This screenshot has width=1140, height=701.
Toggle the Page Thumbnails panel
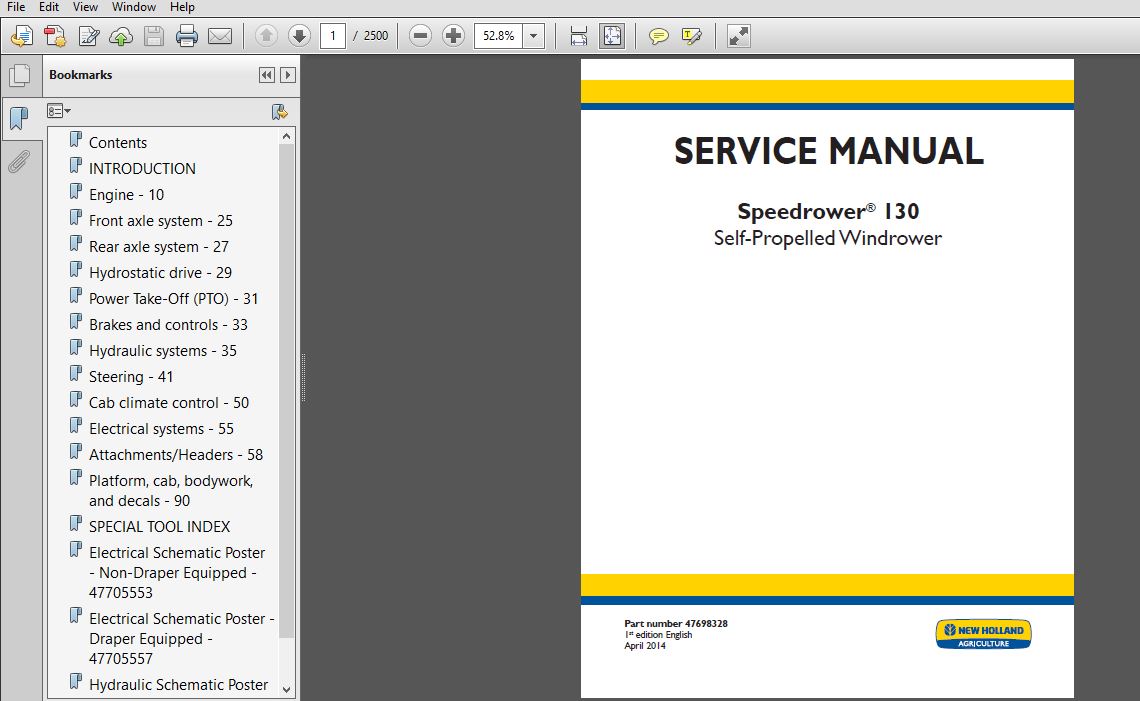tap(18, 75)
